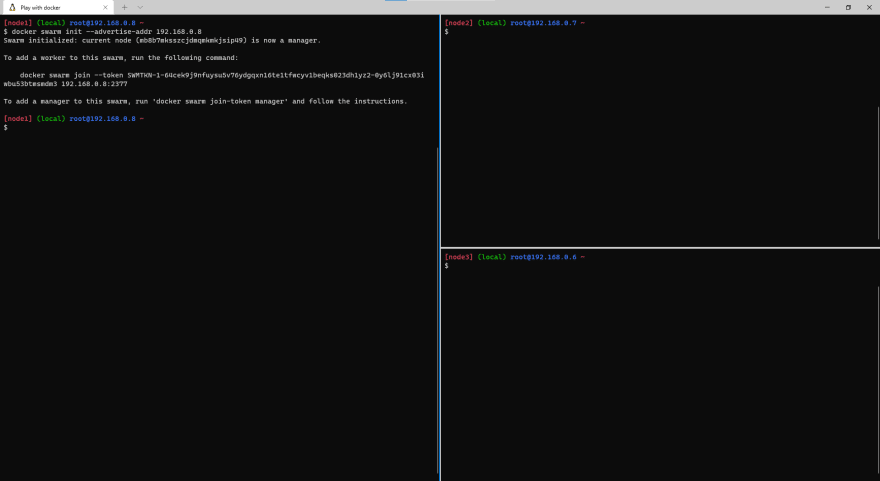
Task: Click the Linux penguin tab icon
Action: (x=12, y=7)
